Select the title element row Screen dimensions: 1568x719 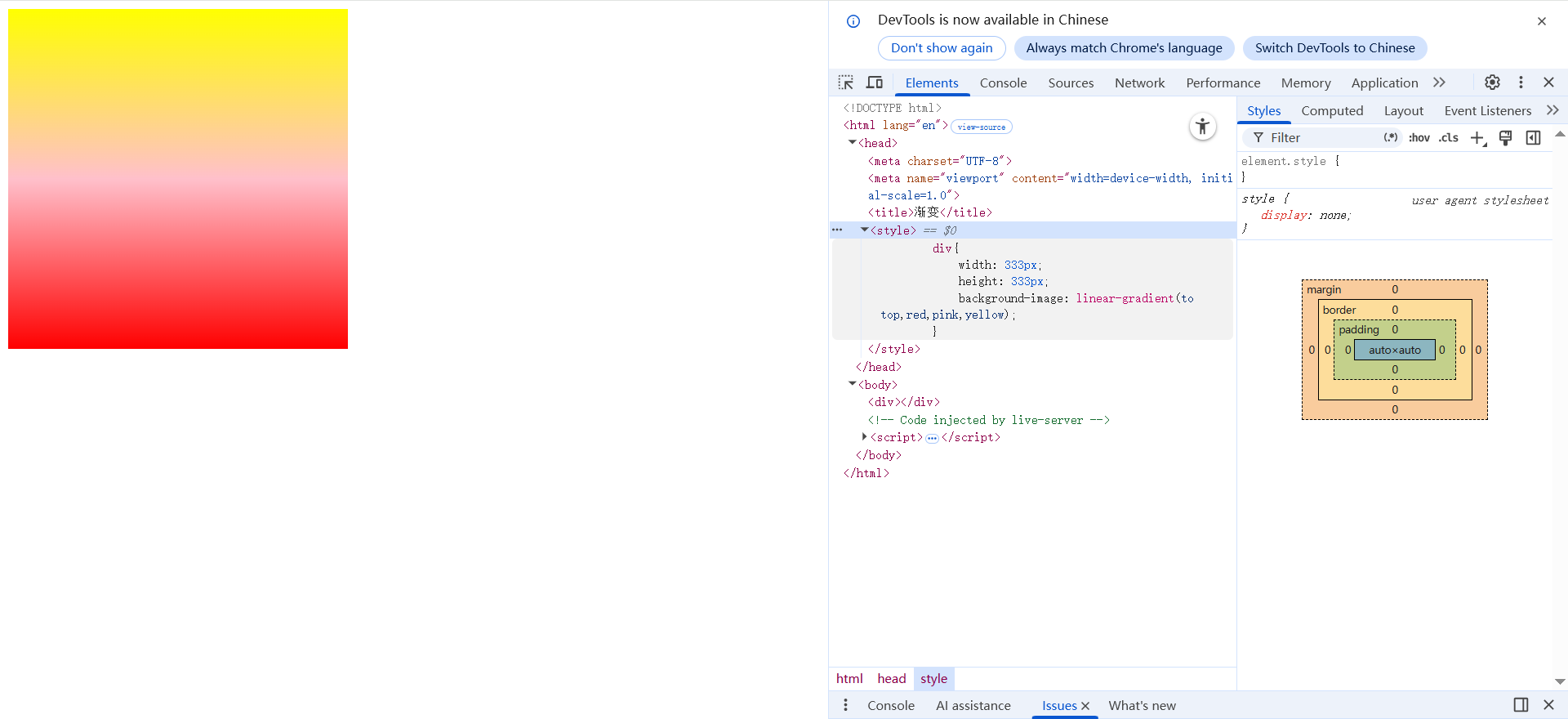click(x=929, y=212)
